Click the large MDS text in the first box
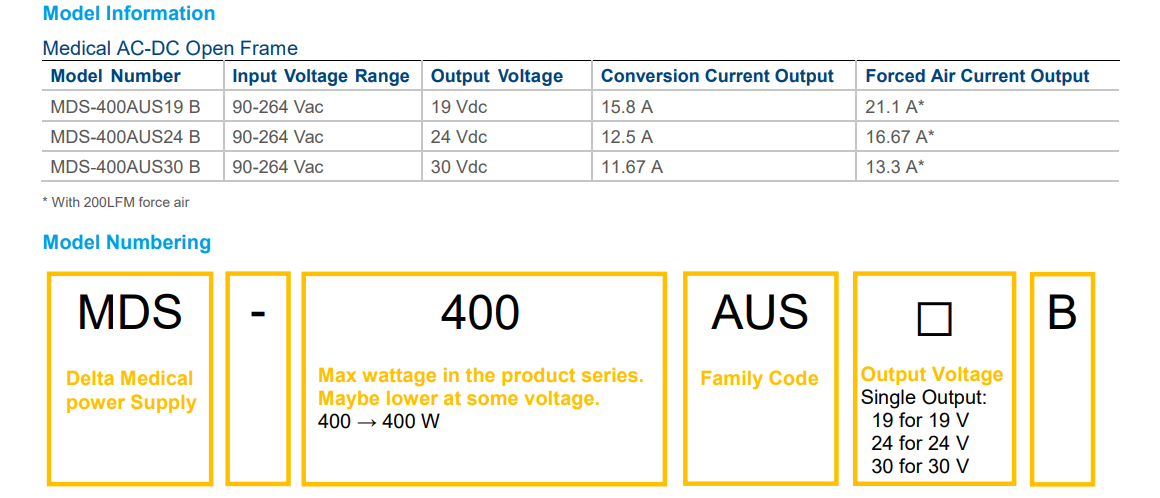This screenshot has height=498, width=1160. tap(130, 313)
